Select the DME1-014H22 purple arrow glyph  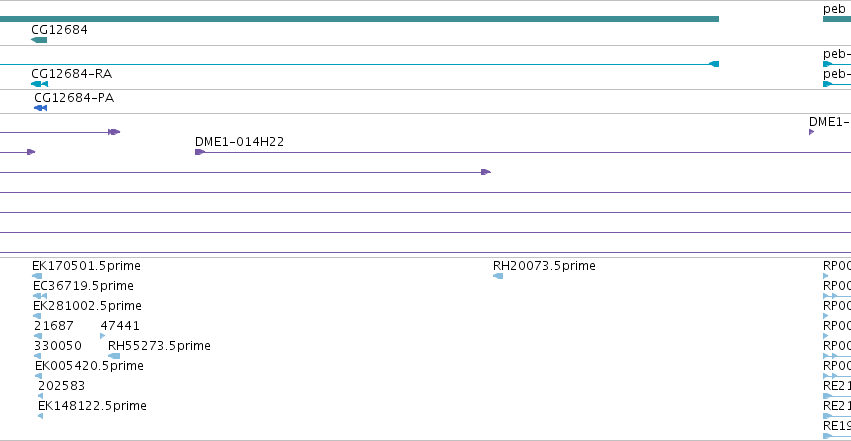200,152
